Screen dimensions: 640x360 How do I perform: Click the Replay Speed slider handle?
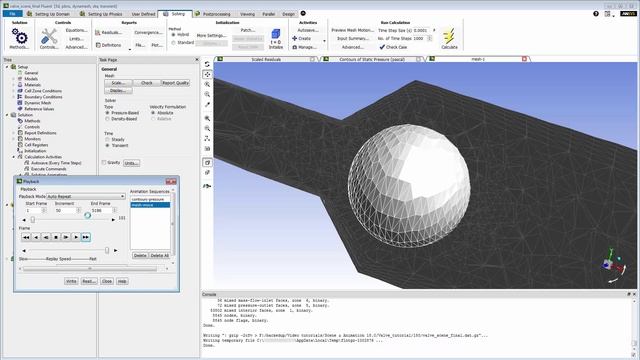[x=107, y=251]
